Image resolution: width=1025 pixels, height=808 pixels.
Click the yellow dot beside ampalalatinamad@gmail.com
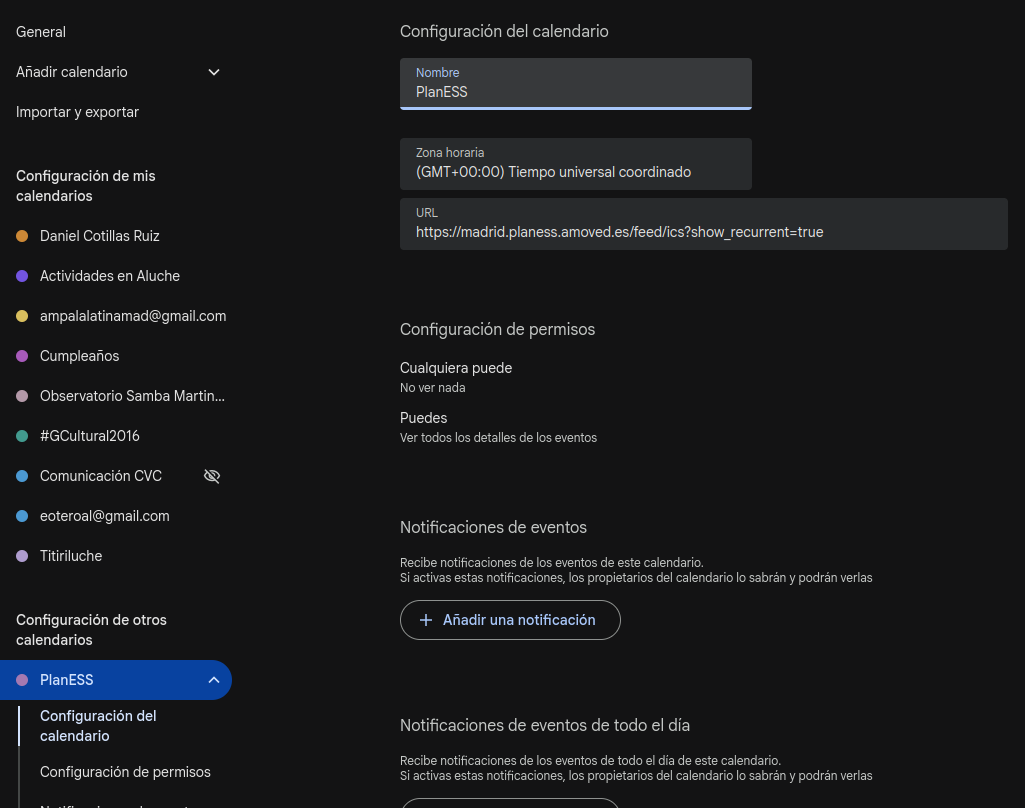click(22, 316)
